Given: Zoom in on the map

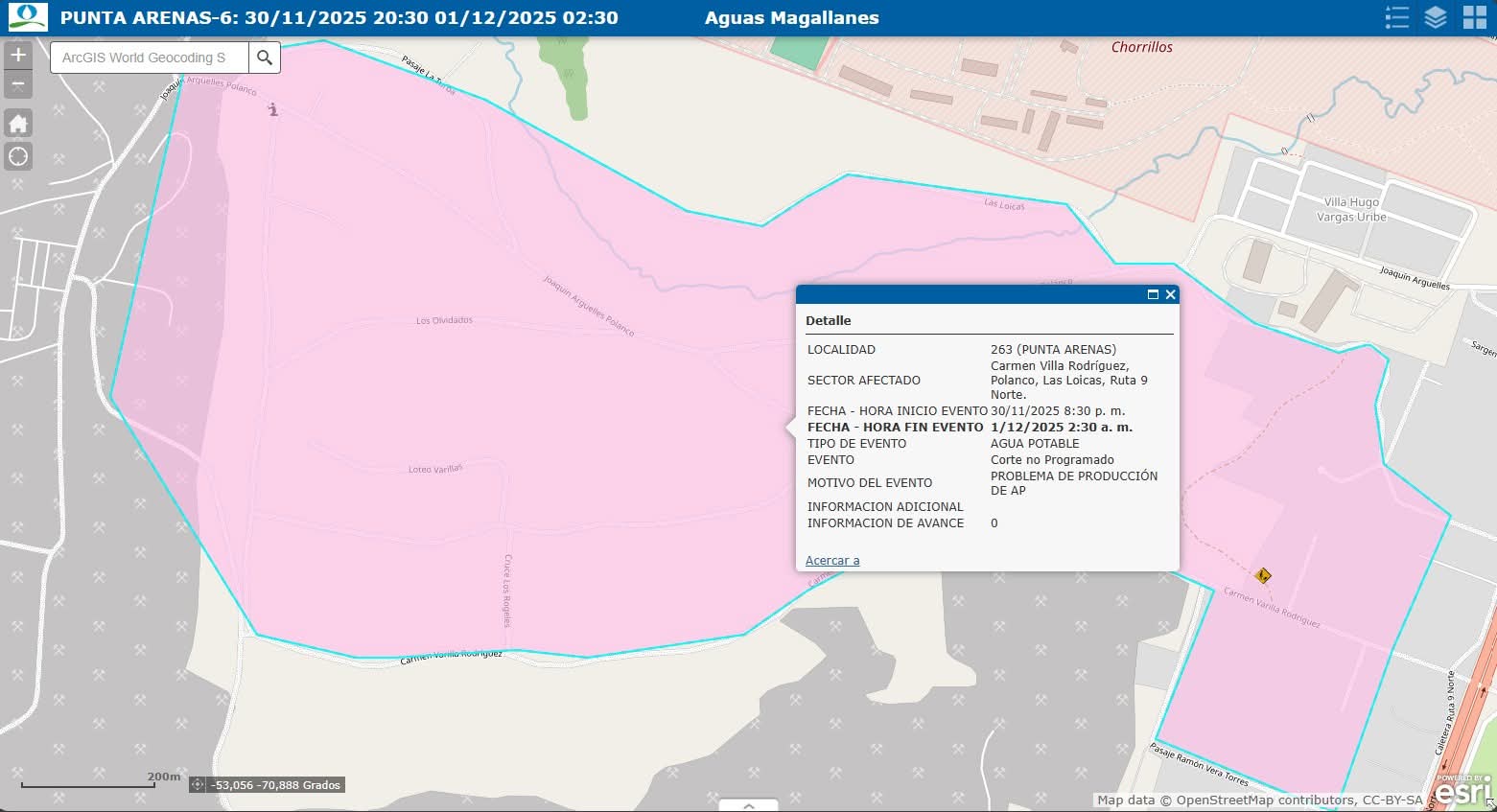Looking at the screenshot, I should (18, 55).
